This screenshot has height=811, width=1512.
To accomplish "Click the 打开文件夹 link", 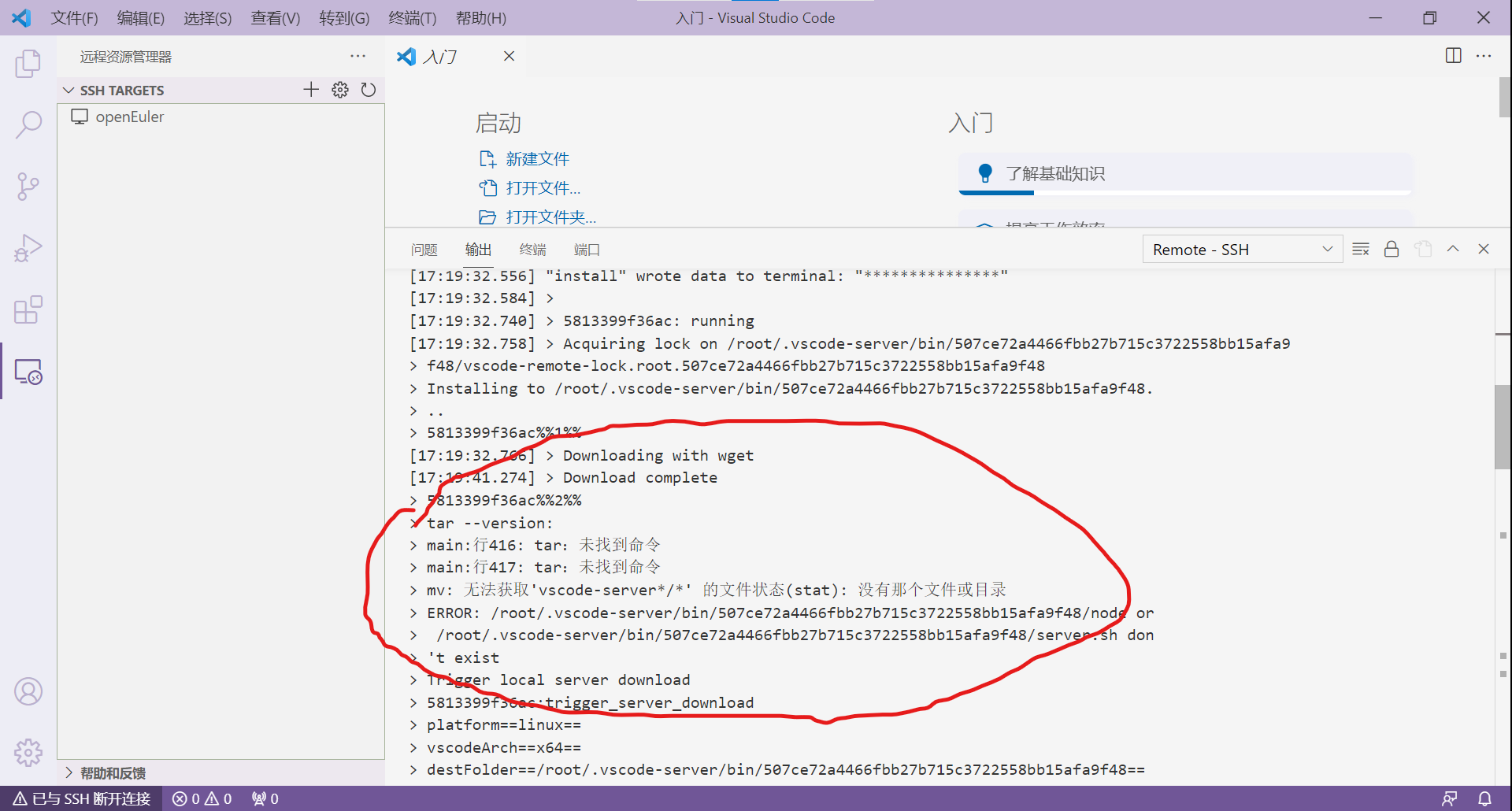I will [549, 217].
